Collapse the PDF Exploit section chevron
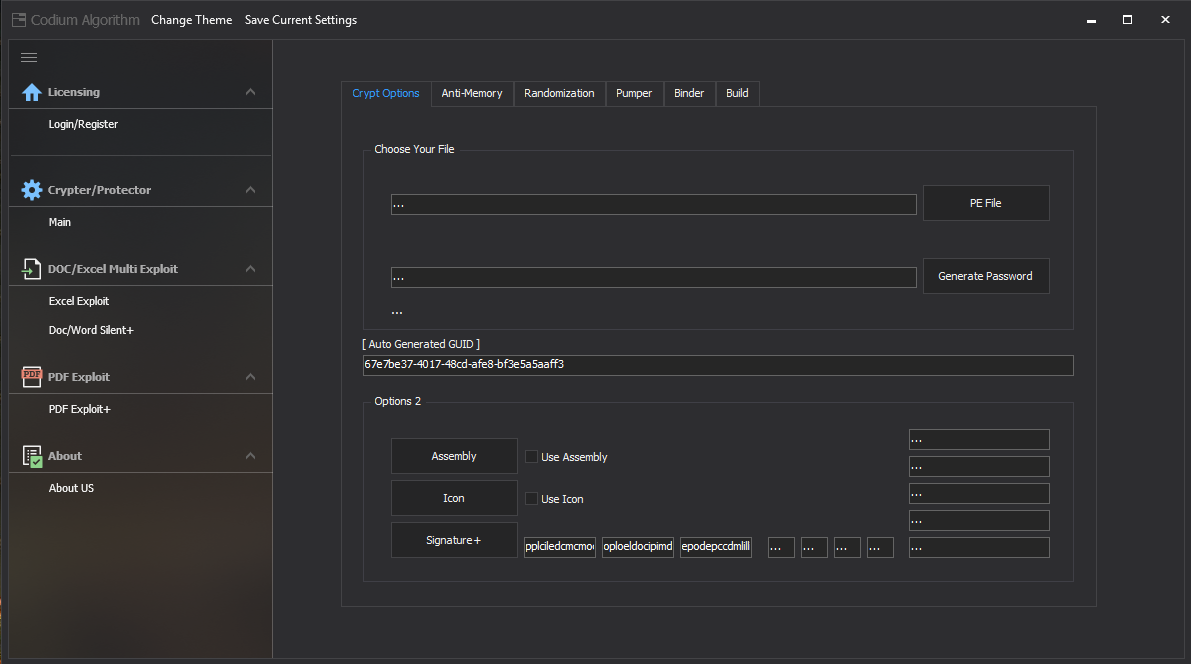 click(250, 377)
